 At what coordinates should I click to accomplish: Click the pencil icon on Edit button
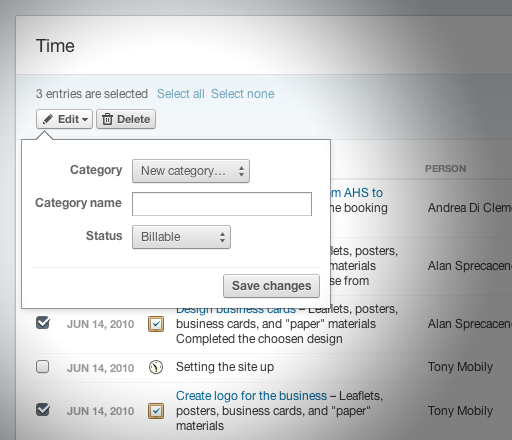[x=48, y=119]
